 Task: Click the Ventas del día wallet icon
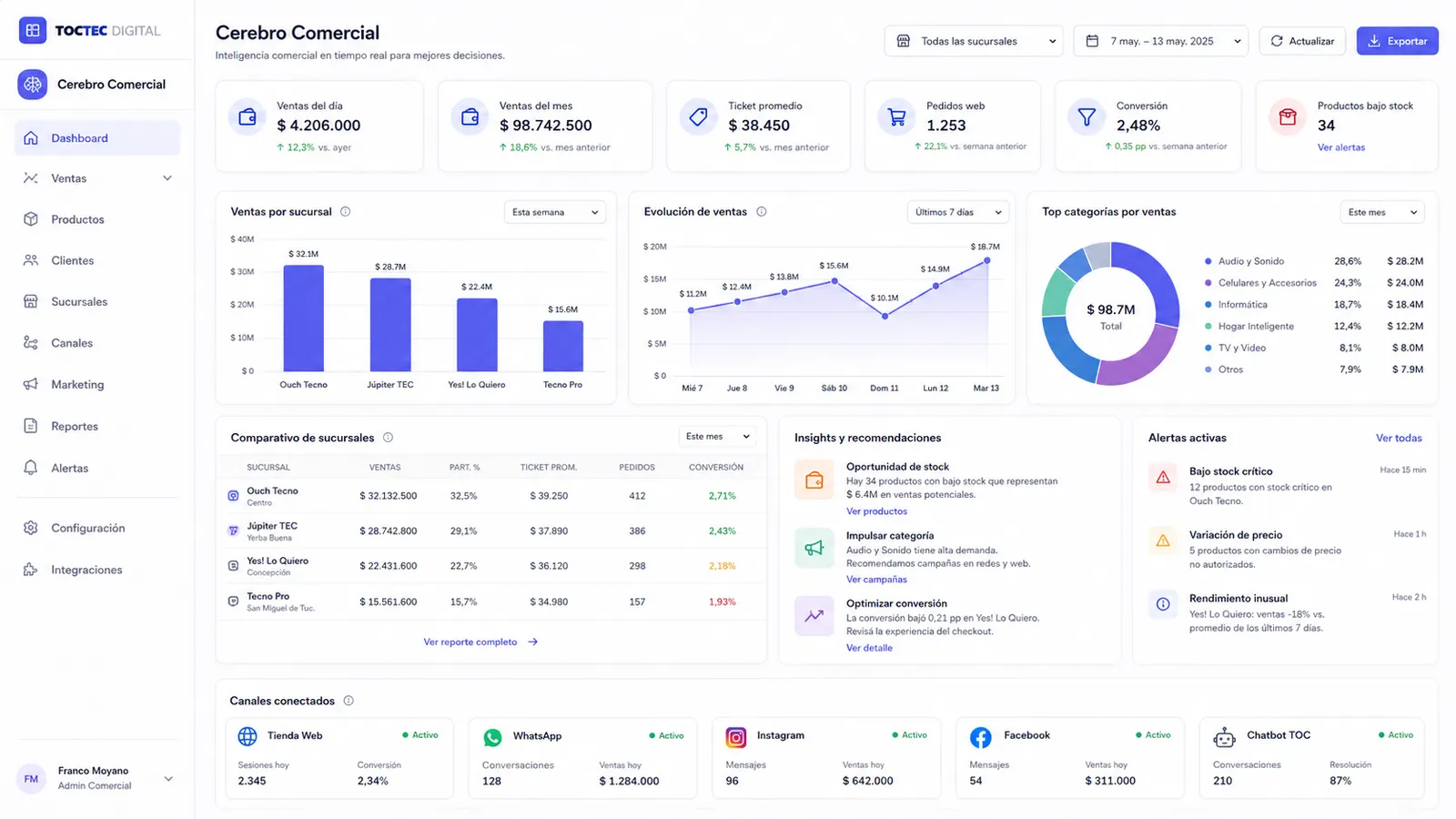tap(247, 117)
